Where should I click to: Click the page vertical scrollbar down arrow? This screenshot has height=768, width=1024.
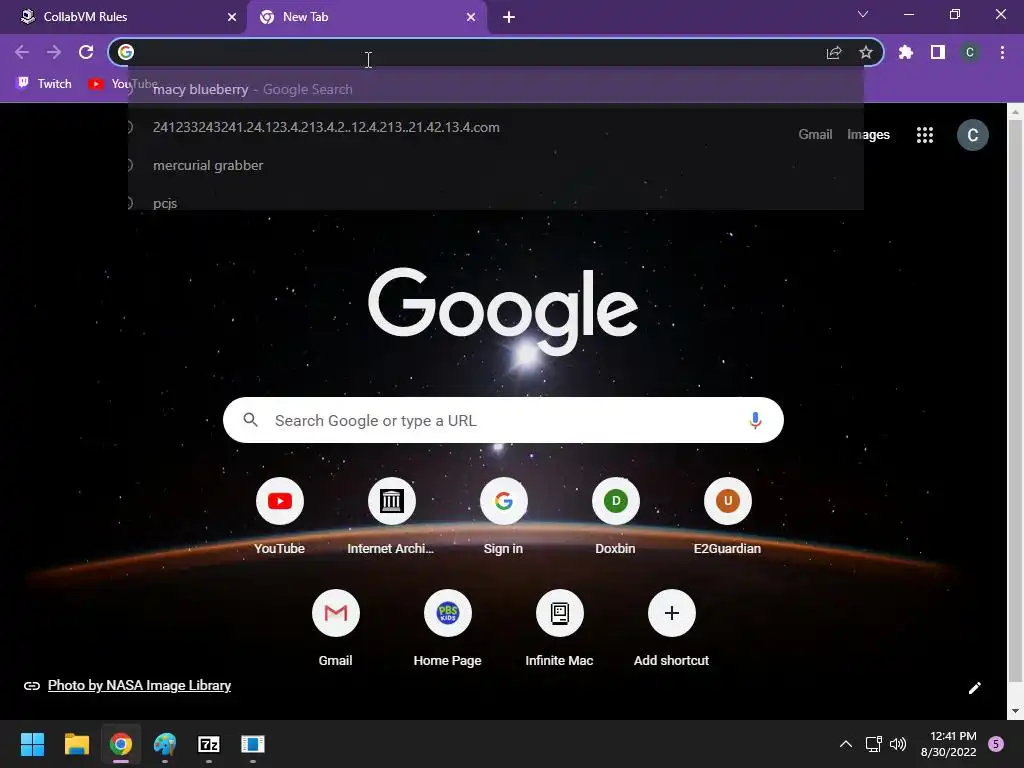coord(1015,711)
